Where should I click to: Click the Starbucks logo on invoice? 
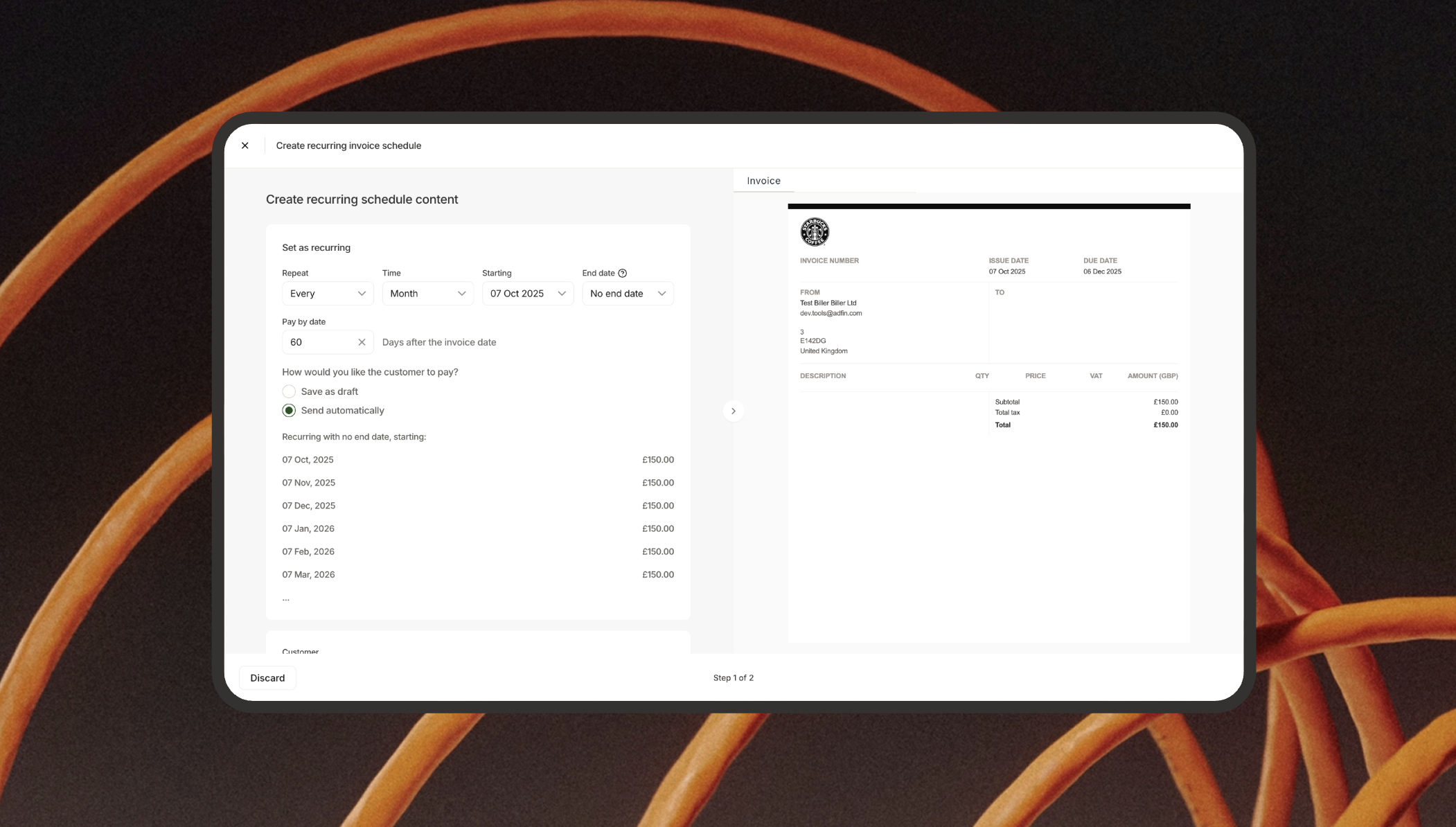coord(815,232)
